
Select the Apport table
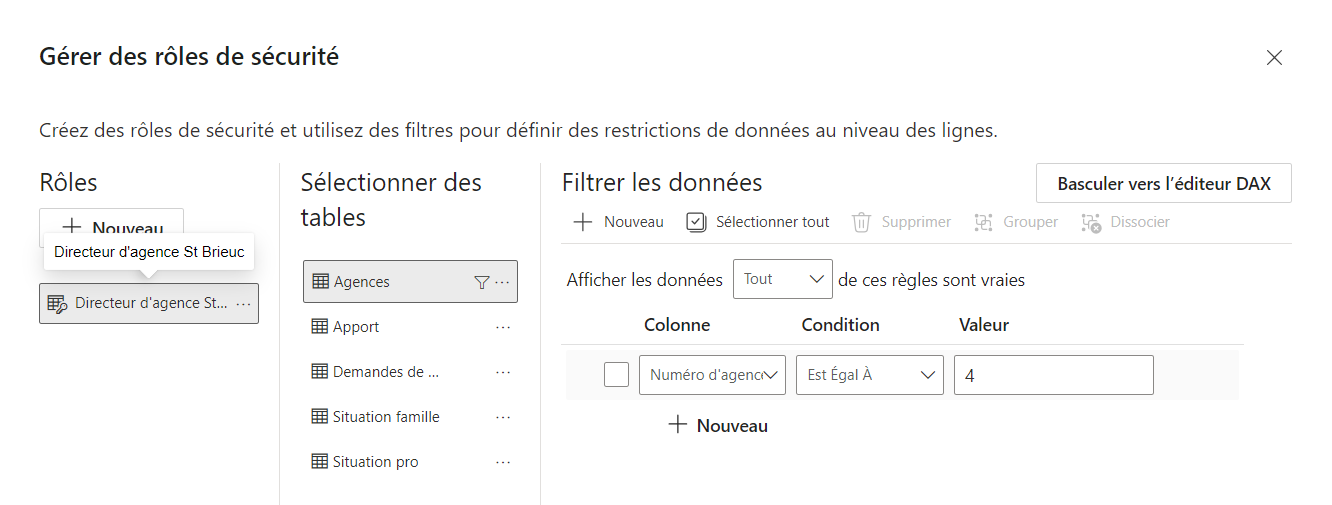coord(356,327)
